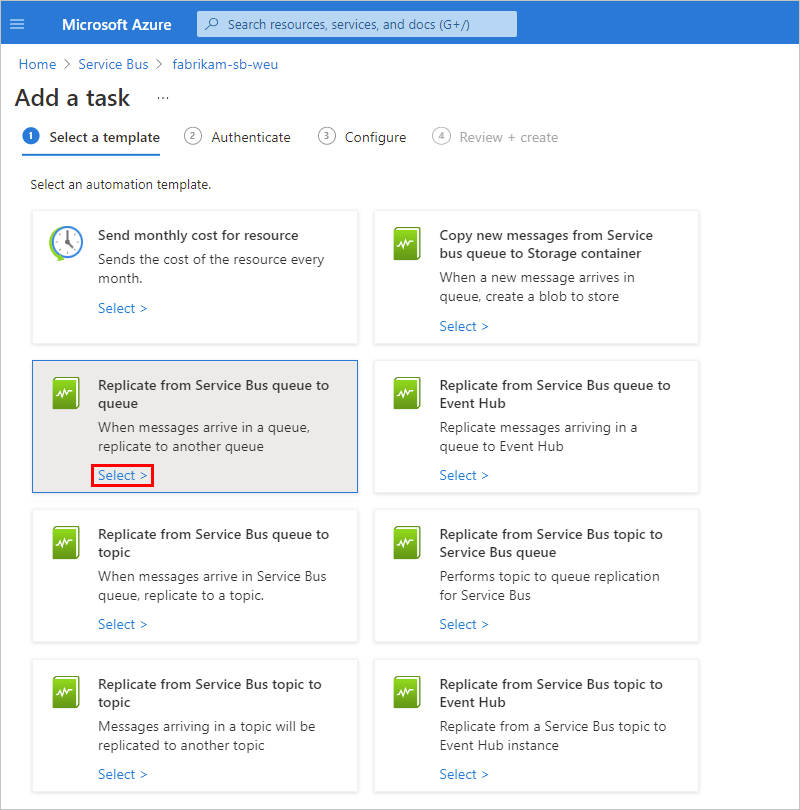Click the icon on Replicate queue to topic template
This screenshot has height=810, width=800.
coord(66,542)
